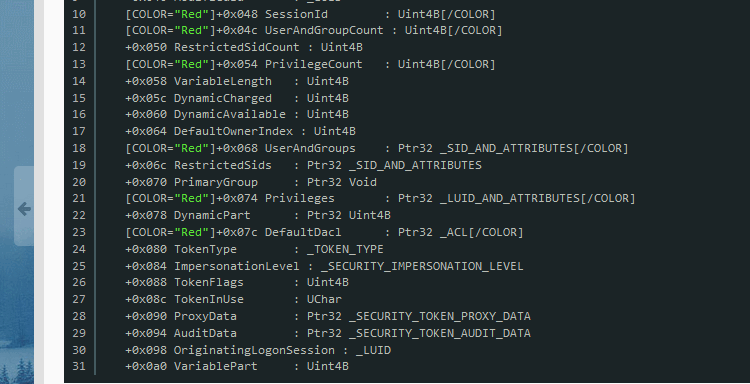Click line number 14 in gutter
The image size is (750, 384).
pyautogui.click(x=79, y=81)
